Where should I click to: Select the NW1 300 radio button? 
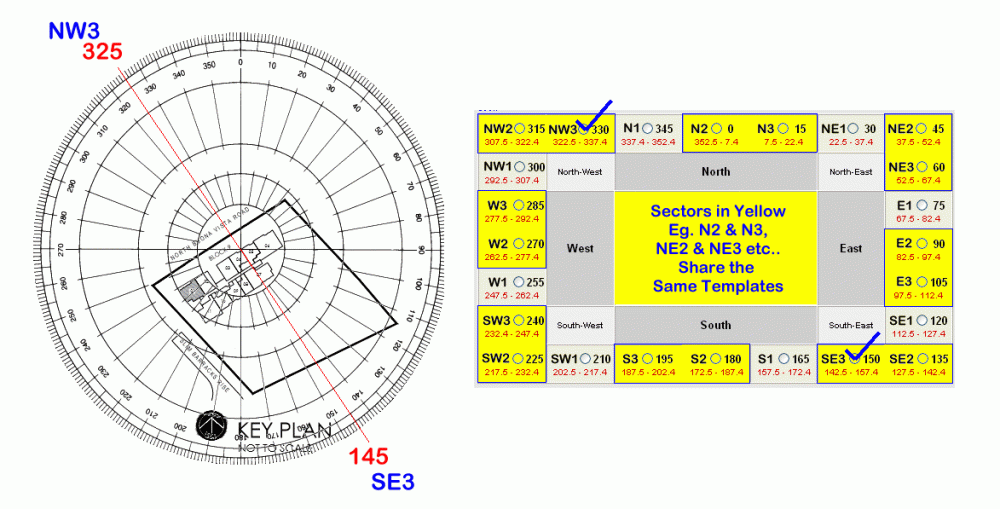[517, 167]
